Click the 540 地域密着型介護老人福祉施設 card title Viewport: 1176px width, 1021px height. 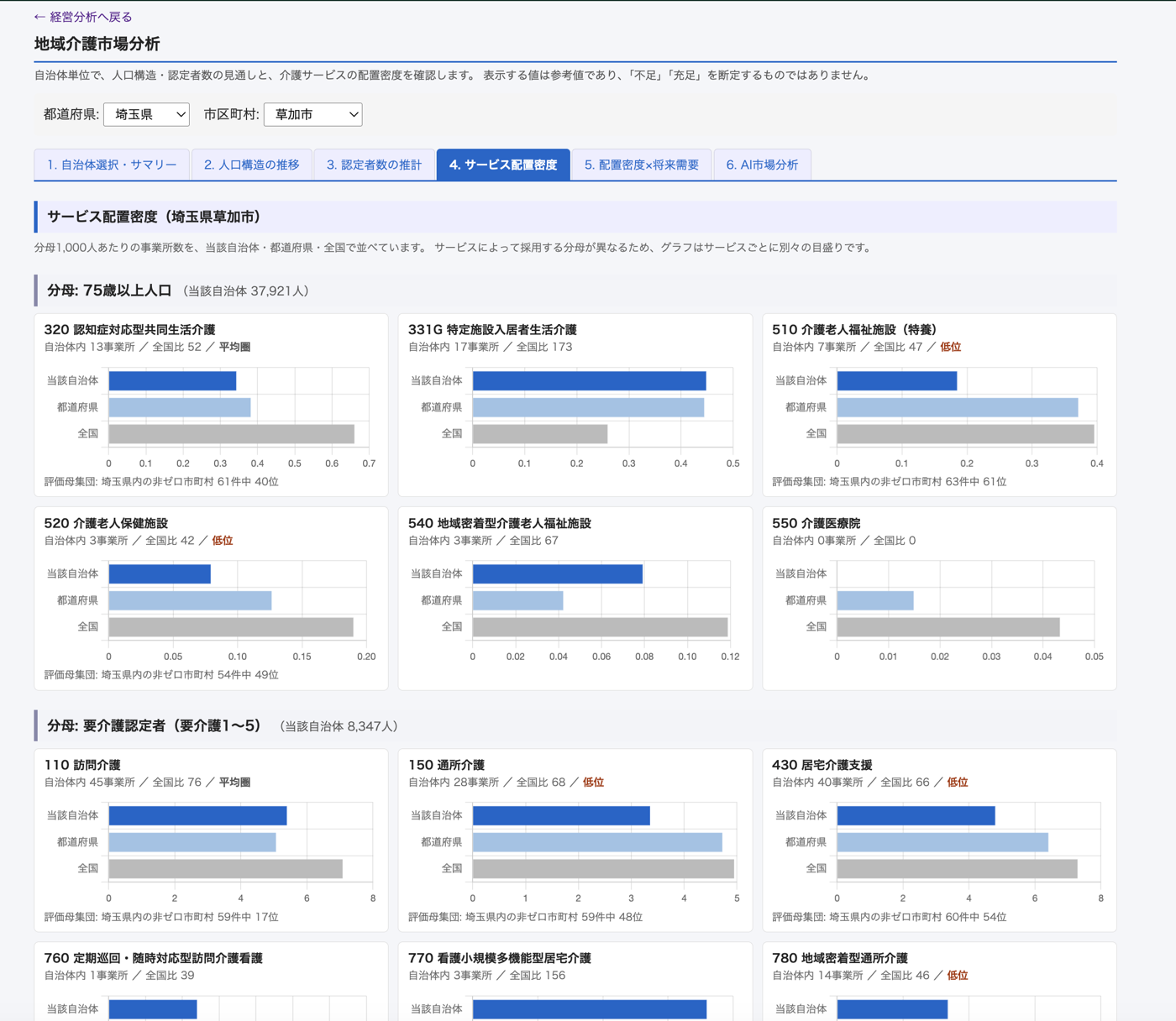tap(500, 523)
